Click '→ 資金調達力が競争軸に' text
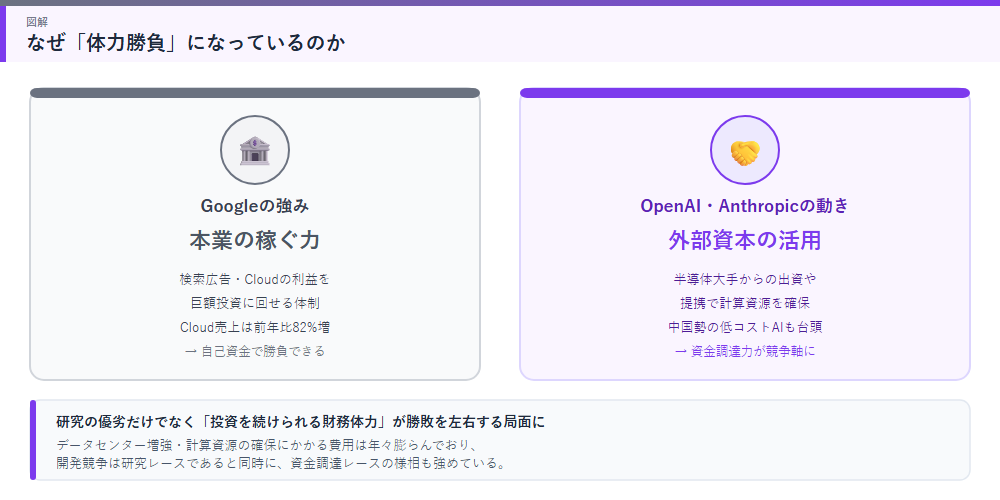 tap(744, 351)
